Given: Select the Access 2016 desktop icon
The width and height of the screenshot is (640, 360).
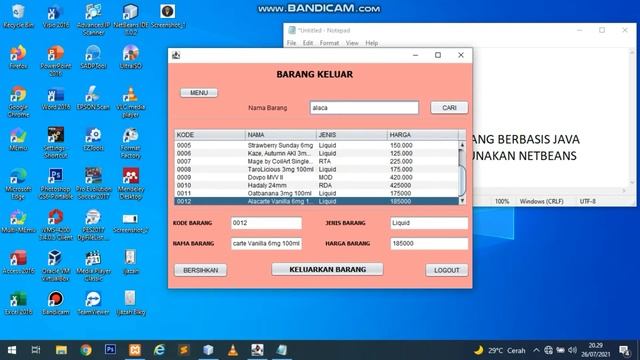Looking at the screenshot, I should (x=18, y=262).
